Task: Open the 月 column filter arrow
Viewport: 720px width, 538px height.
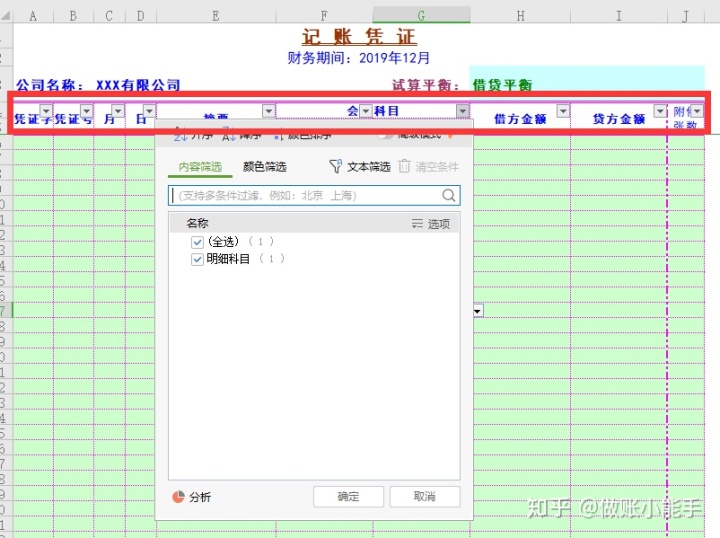Action: point(118,111)
